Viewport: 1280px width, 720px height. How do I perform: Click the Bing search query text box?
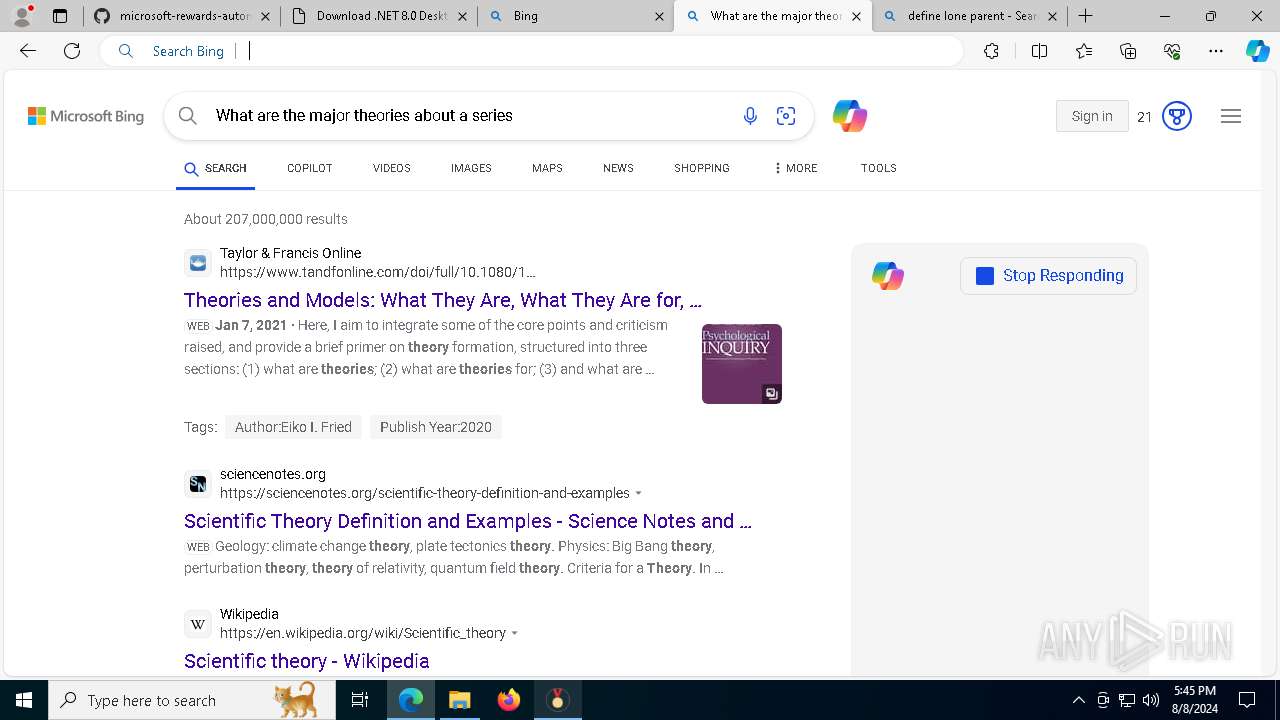(470, 116)
